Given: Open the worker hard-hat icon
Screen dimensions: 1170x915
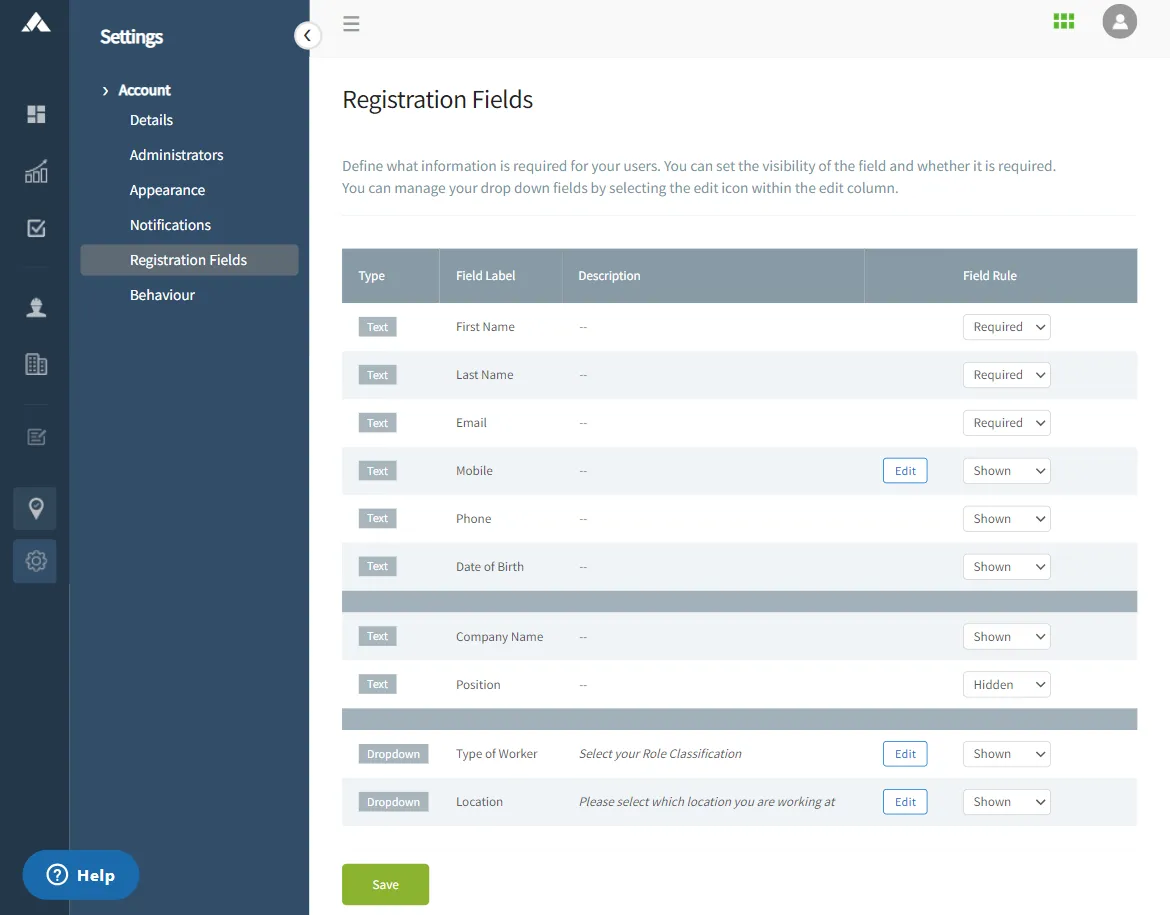Looking at the screenshot, I should (x=36, y=307).
